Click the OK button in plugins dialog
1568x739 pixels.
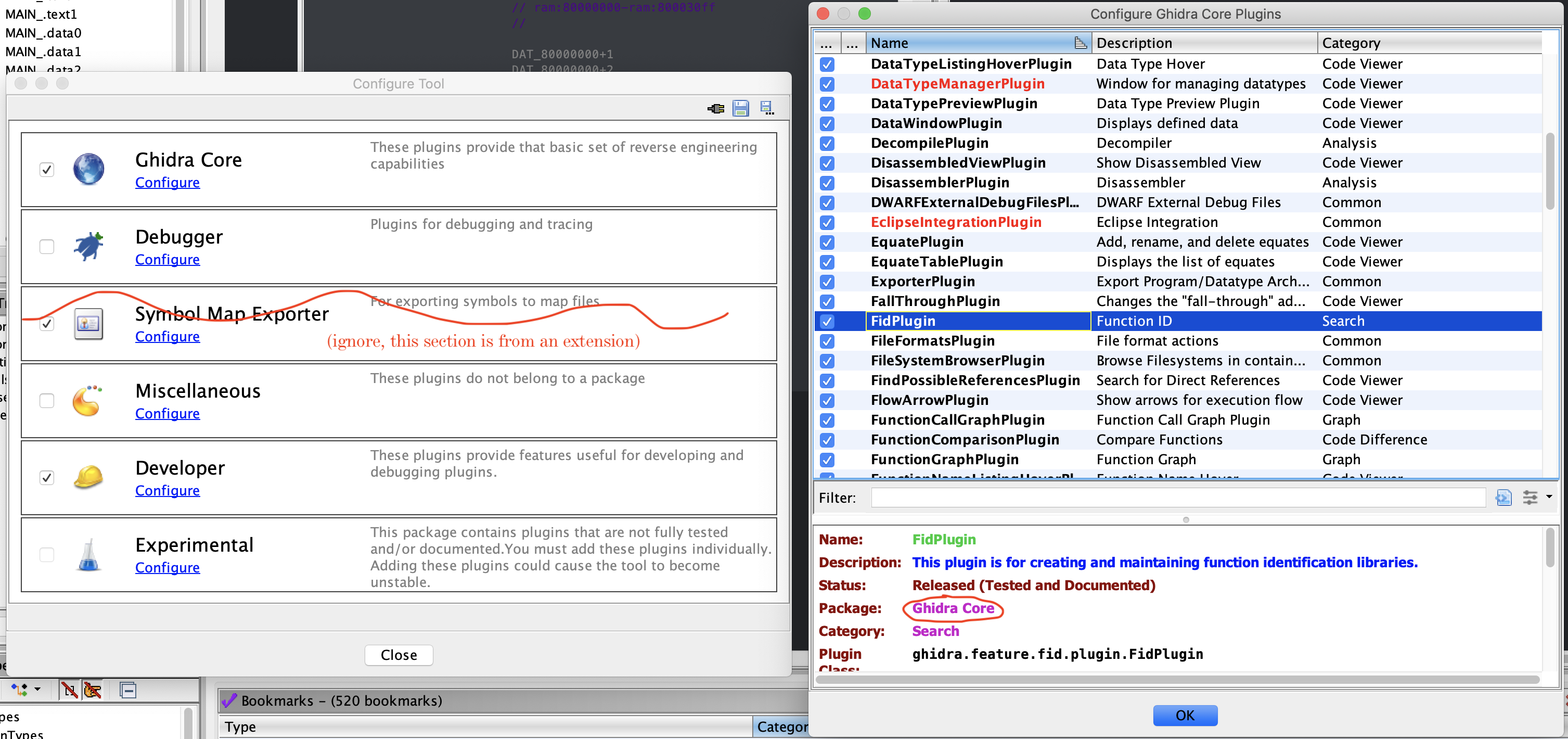(1185, 715)
